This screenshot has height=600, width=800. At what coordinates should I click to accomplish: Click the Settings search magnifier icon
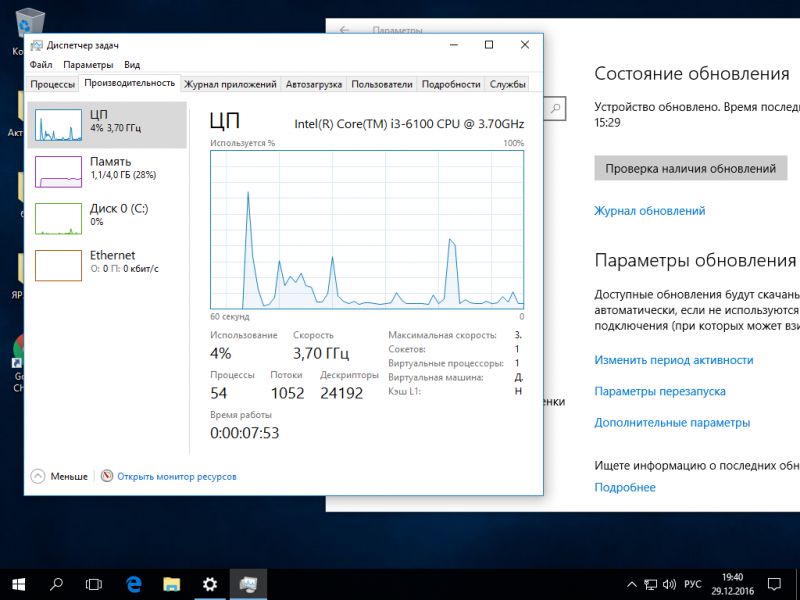(556, 108)
